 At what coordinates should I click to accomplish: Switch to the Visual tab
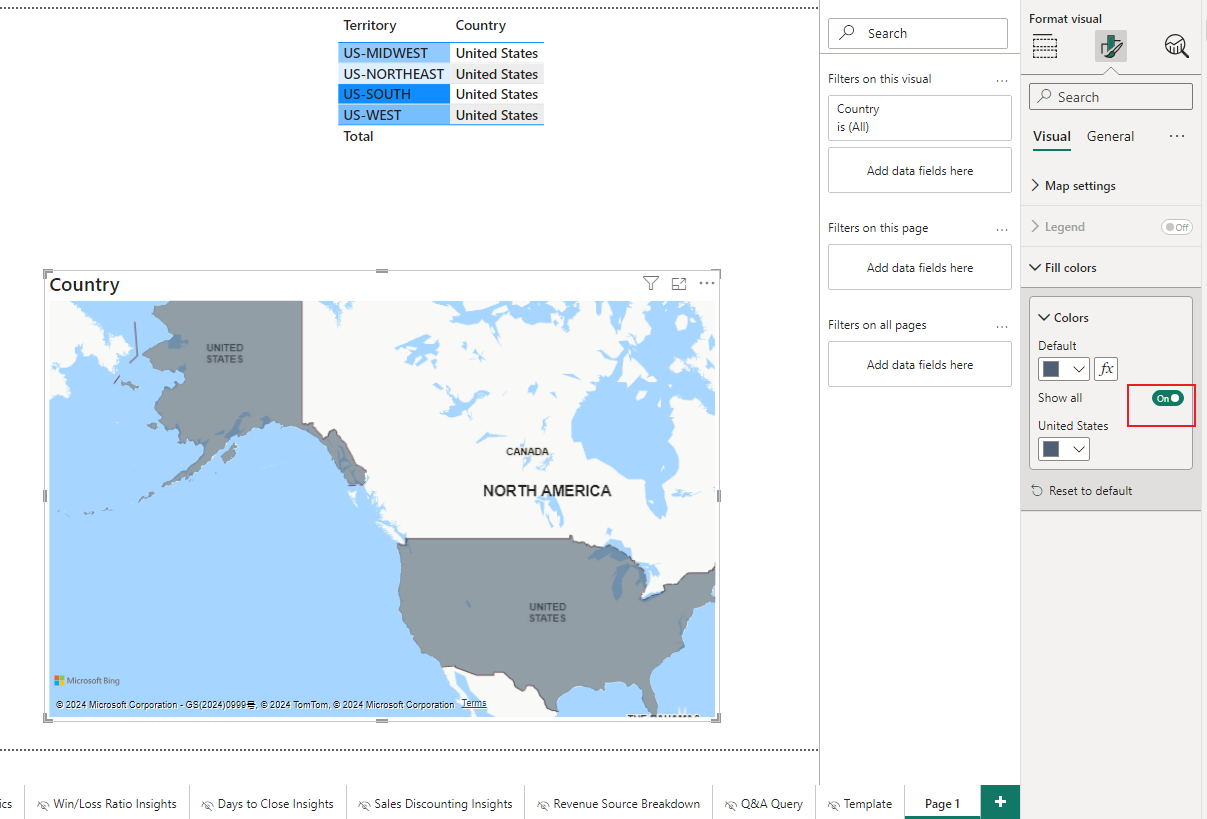pyautogui.click(x=1052, y=137)
